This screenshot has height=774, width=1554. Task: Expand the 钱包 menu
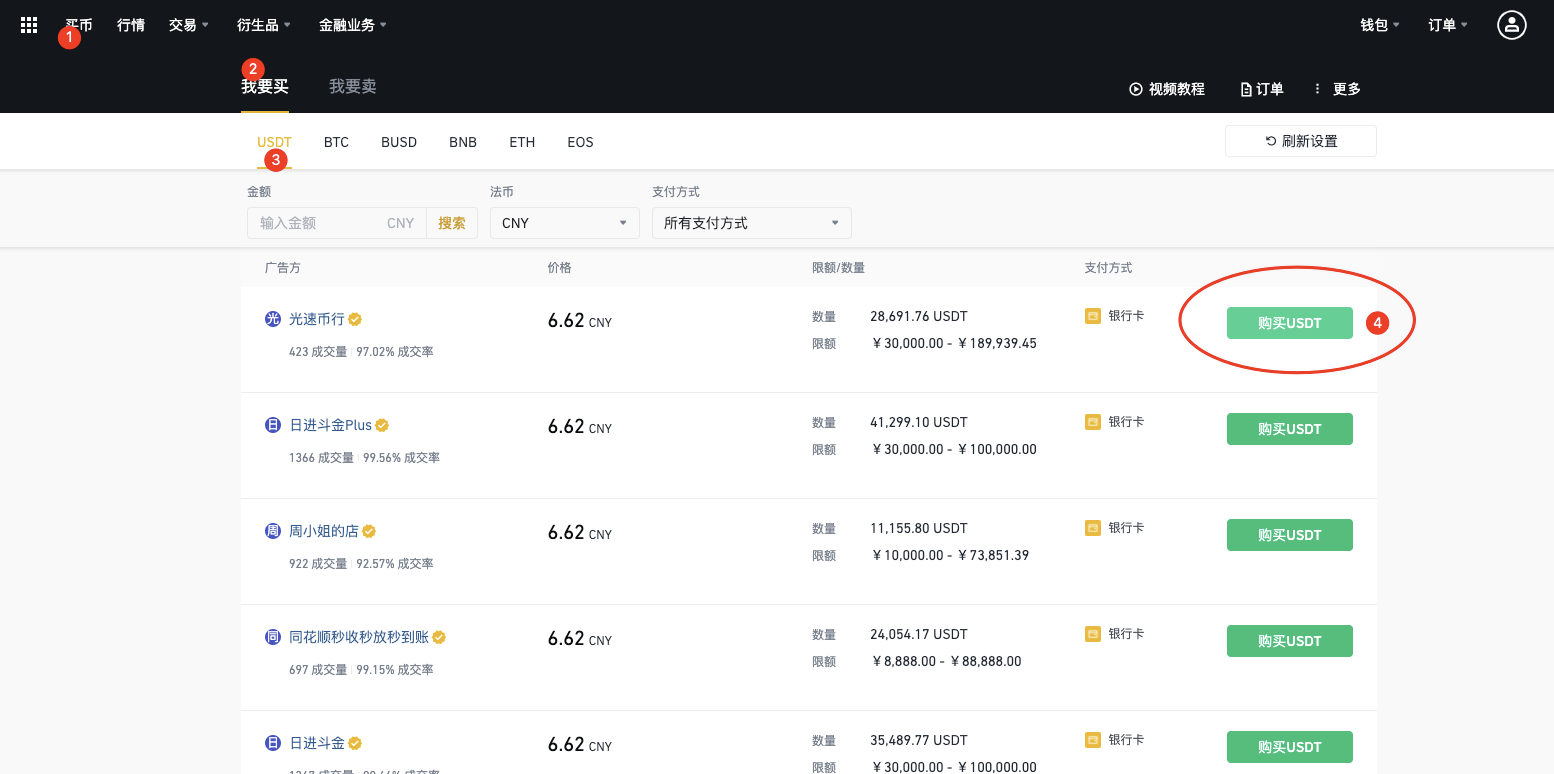(x=1380, y=25)
